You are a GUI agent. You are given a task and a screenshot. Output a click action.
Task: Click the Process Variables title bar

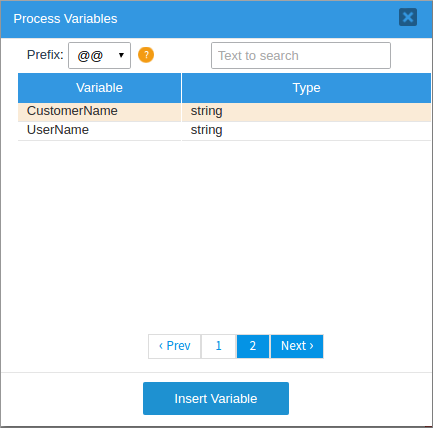[200, 19]
